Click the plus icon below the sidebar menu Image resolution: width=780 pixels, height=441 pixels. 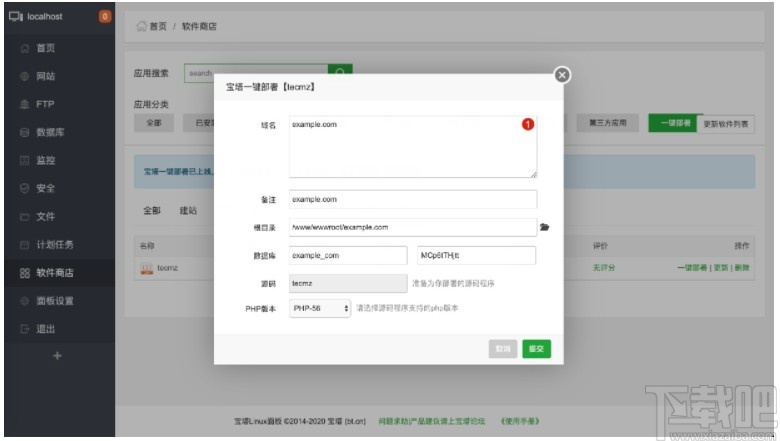[57, 356]
